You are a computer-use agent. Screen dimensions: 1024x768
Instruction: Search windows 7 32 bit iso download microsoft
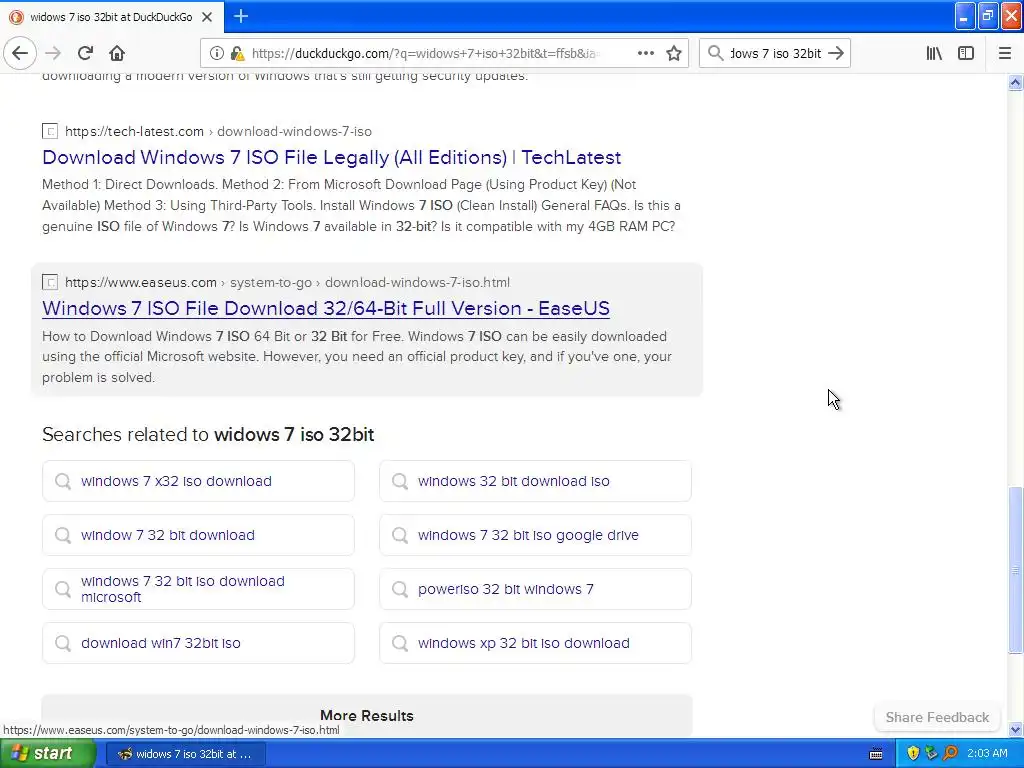199,589
